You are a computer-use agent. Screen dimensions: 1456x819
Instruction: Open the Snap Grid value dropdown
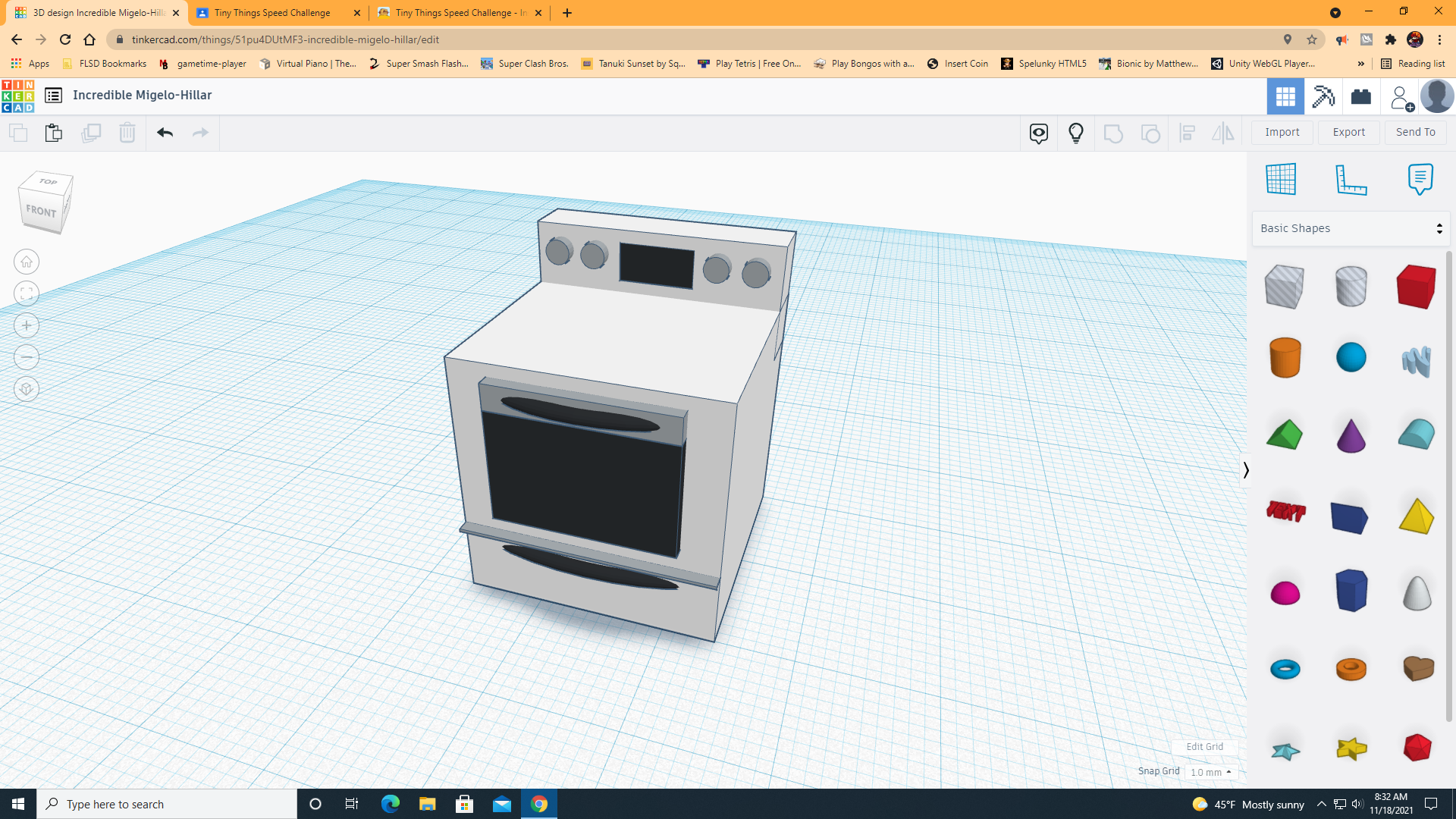[1211, 771]
